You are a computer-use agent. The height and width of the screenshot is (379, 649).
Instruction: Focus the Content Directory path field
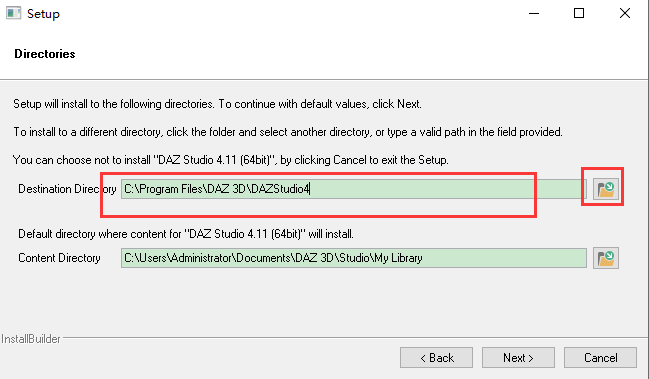click(354, 258)
